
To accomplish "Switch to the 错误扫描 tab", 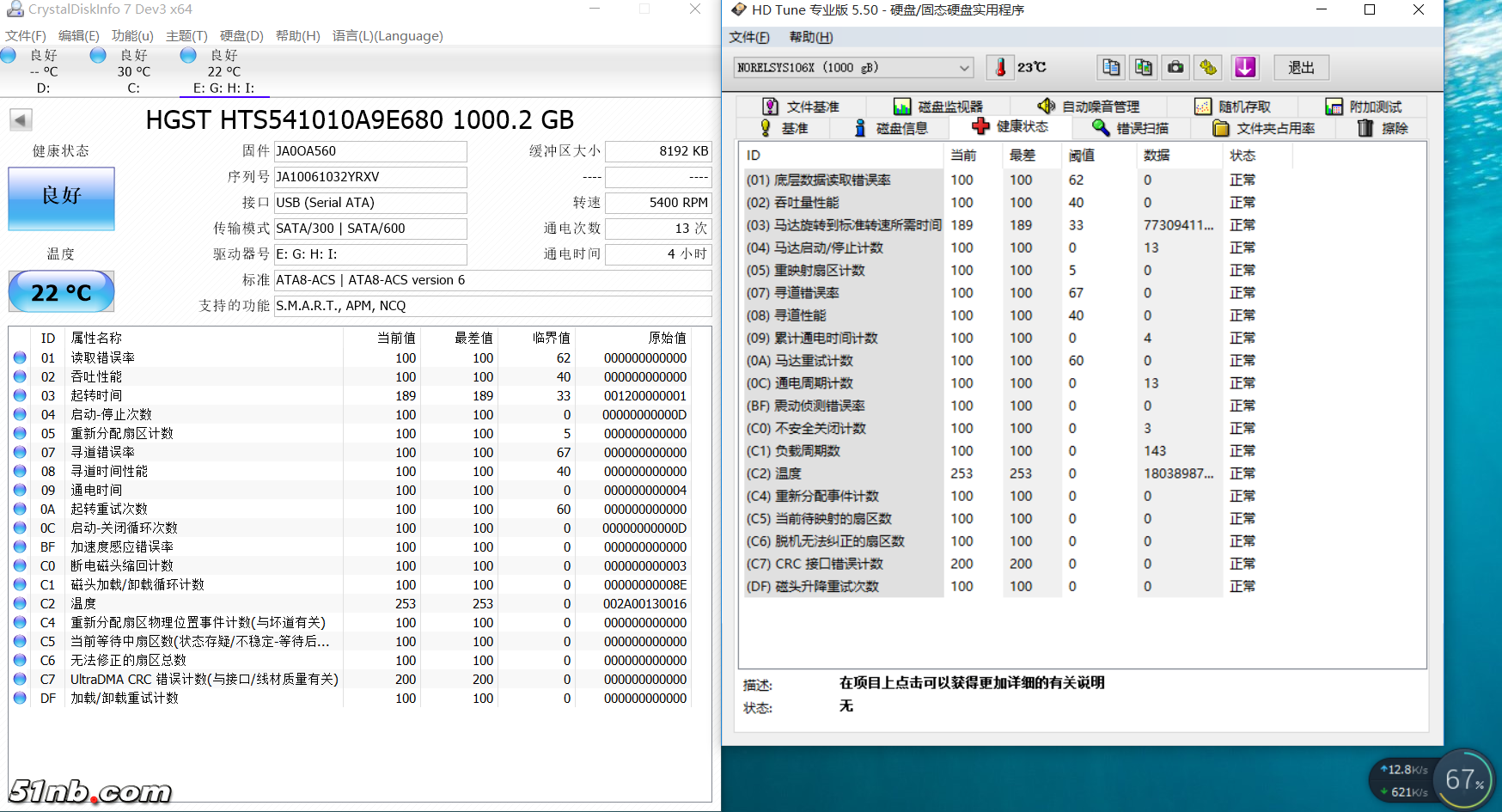I will click(1130, 128).
